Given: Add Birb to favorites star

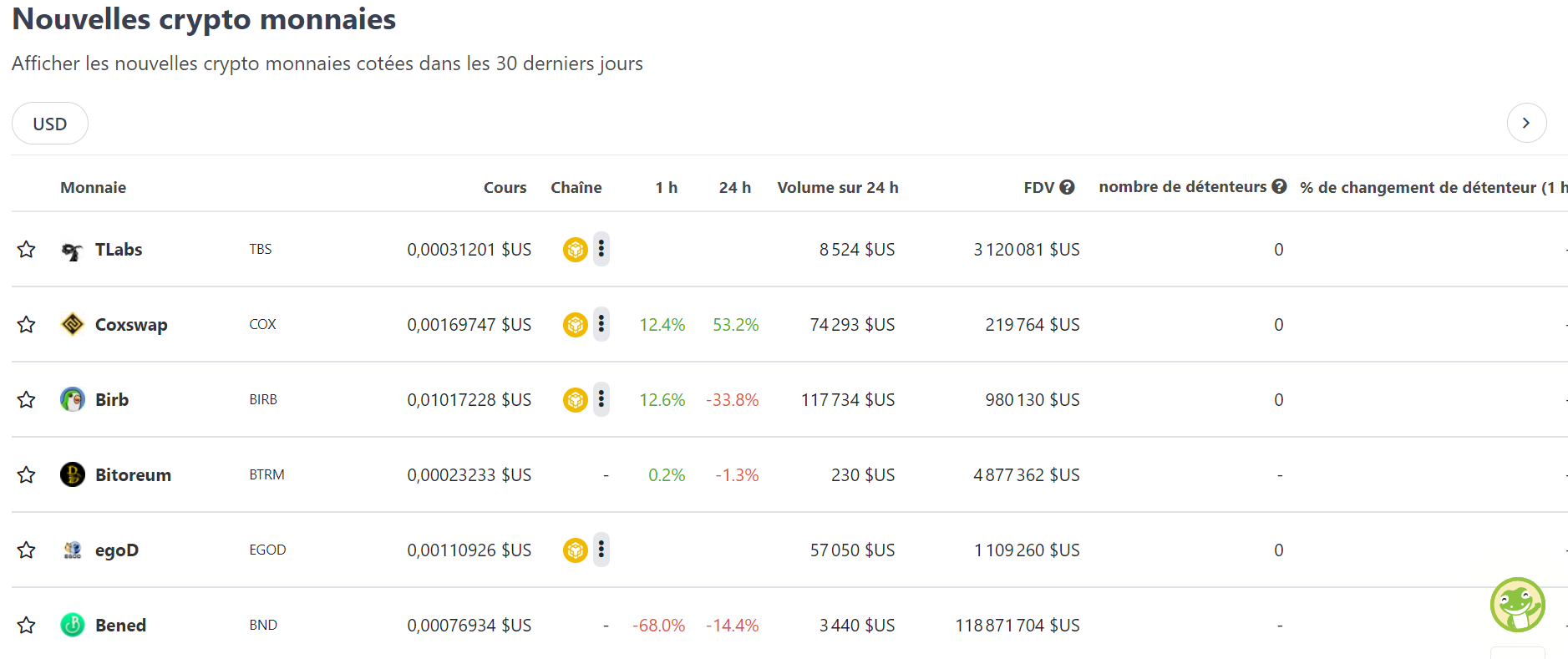Looking at the screenshot, I should 27,399.
